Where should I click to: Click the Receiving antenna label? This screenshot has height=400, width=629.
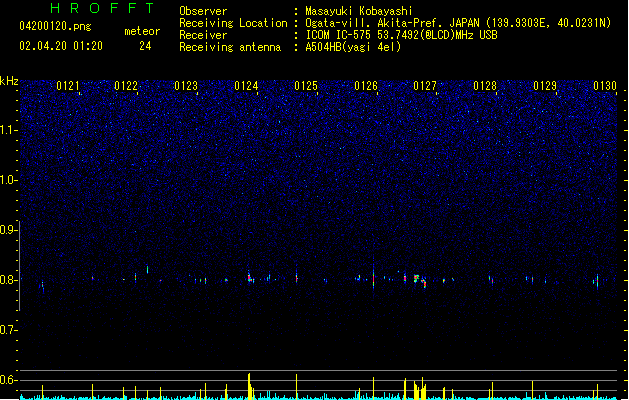tap(230, 47)
